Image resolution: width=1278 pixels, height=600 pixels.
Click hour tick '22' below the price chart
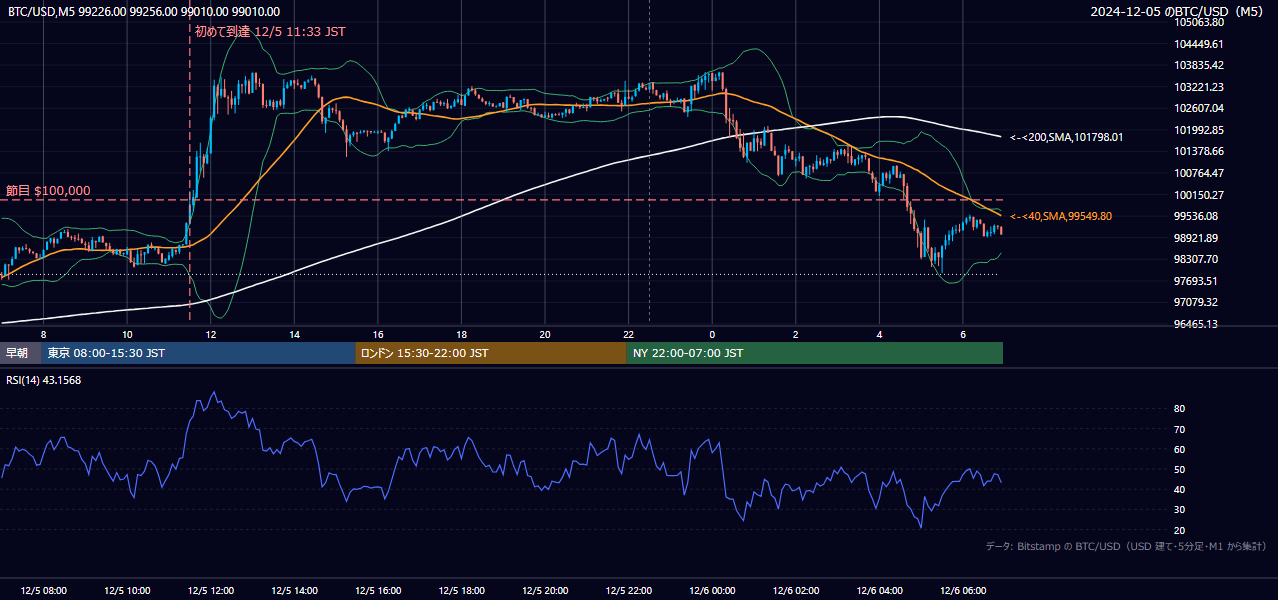[x=629, y=334]
